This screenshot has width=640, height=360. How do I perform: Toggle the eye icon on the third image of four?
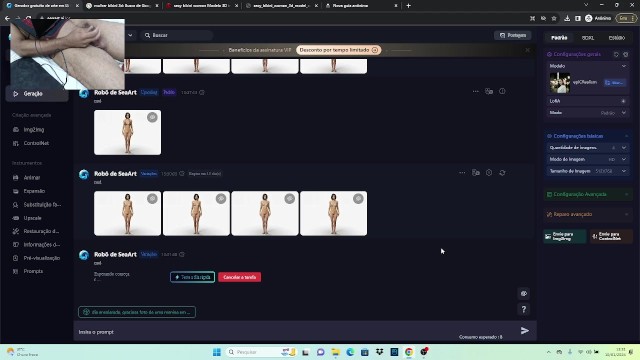pyautogui.click(x=289, y=198)
